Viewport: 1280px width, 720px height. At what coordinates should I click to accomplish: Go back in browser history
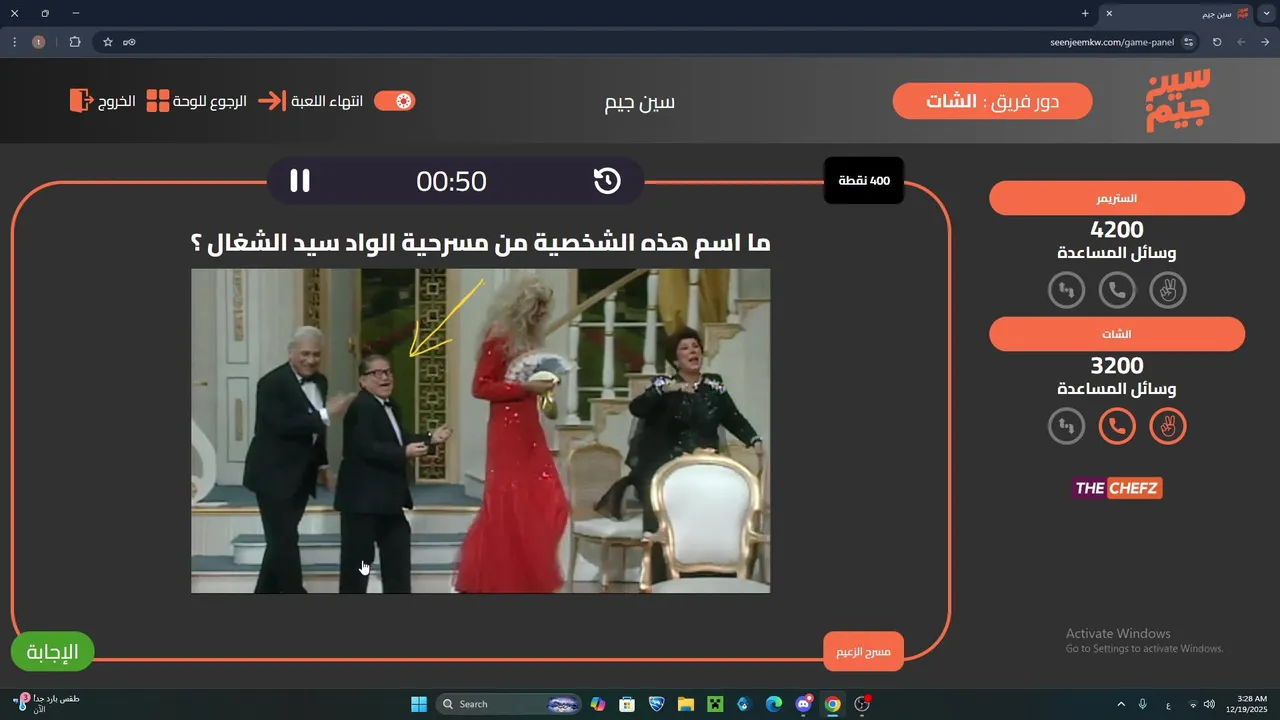[x=1265, y=42]
